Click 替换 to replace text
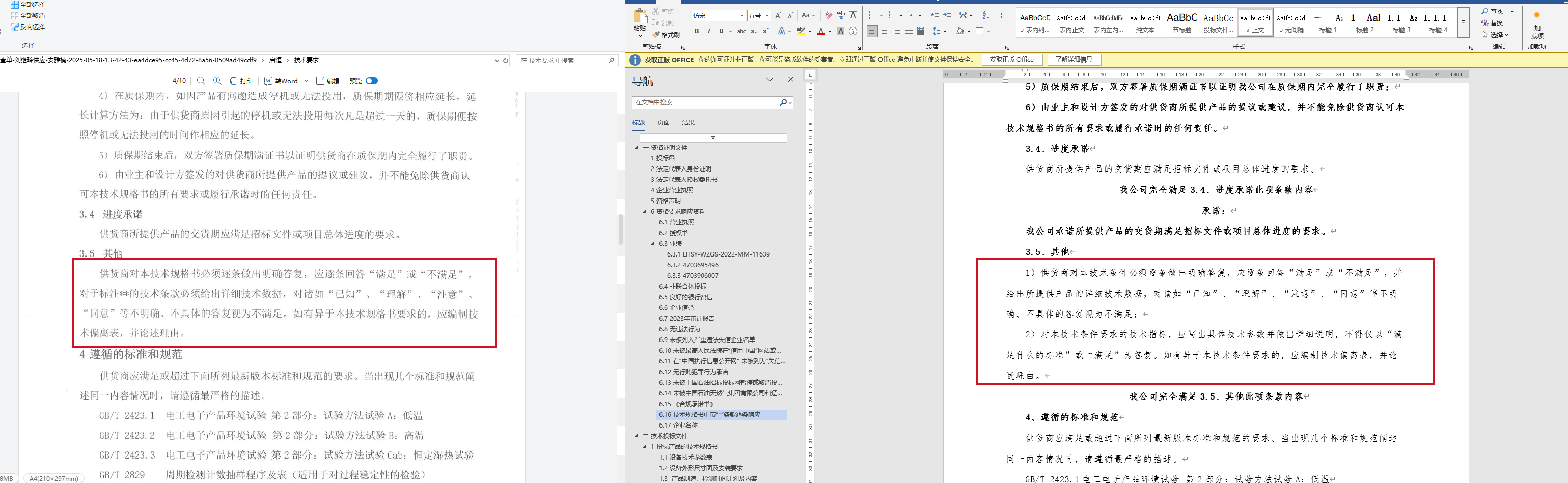This screenshot has height=483, width=1568. click(1492, 23)
